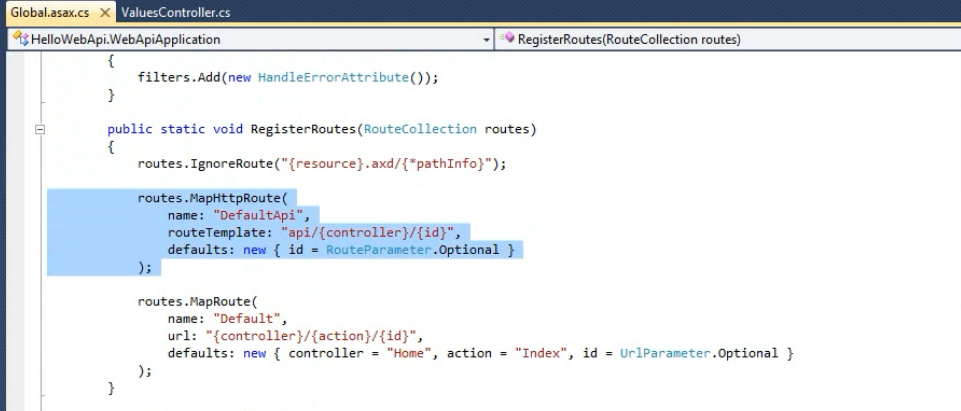Click the filters.Add statement
961x411 pixels.
[288, 78]
